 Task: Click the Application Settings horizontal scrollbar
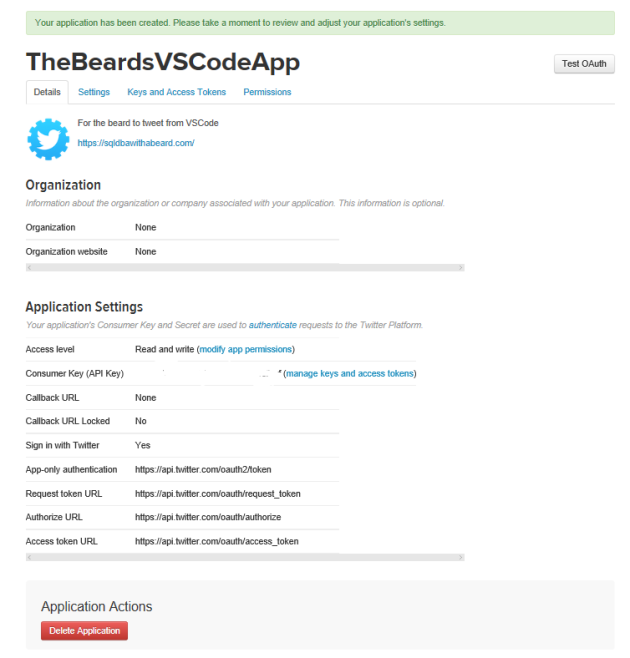pyautogui.click(x=245, y=557)
